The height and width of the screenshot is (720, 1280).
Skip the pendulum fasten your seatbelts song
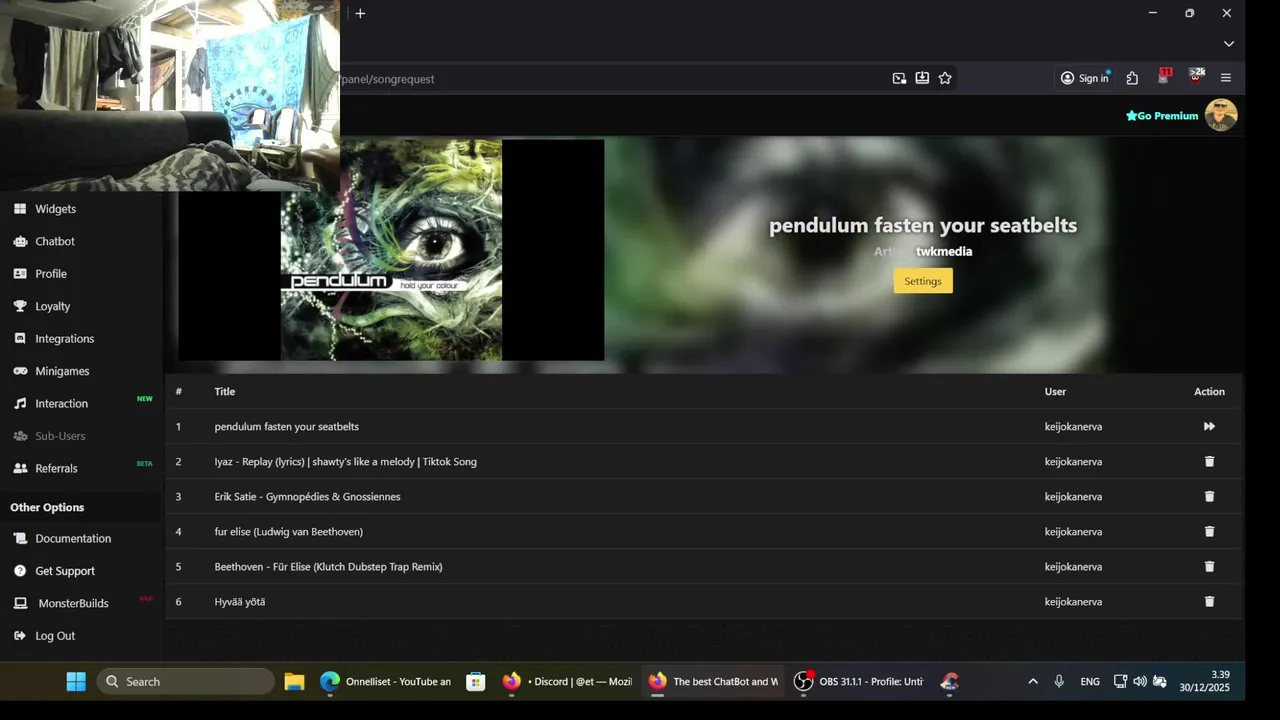(1209, 427)
